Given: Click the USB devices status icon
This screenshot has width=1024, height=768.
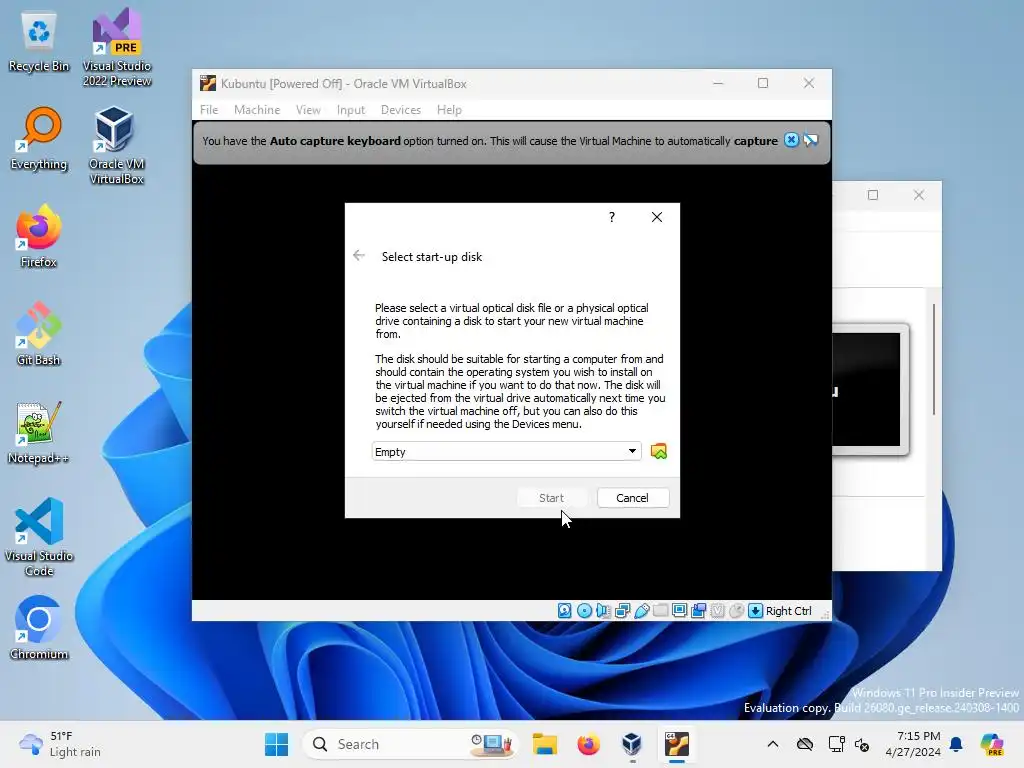Looking at the screenshot, I should [x=641, y=611].
